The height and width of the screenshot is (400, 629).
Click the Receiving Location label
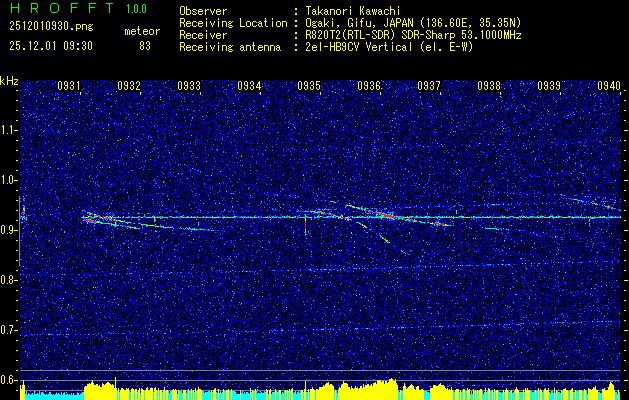point(233,23)
